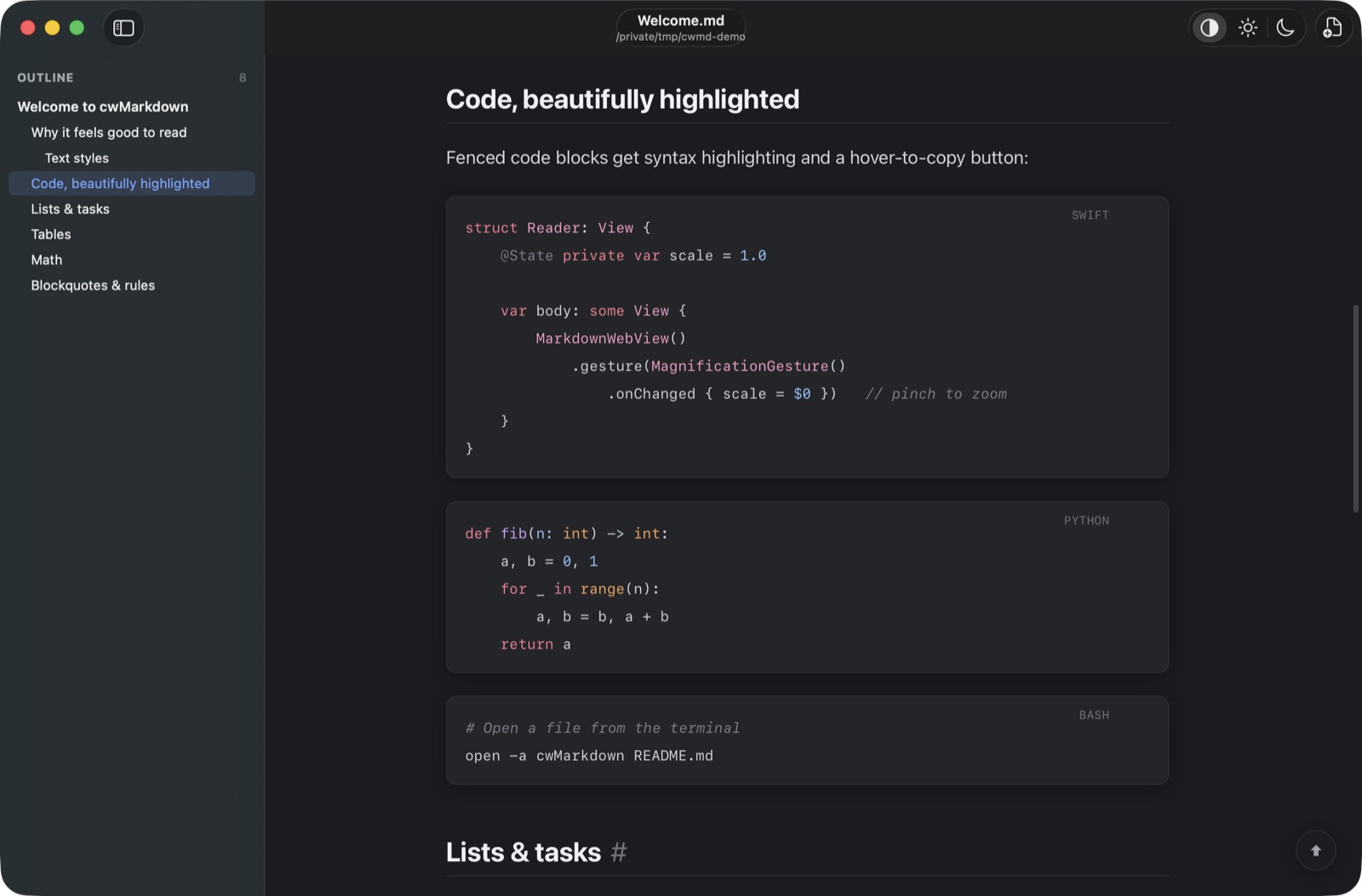Click the Welcome.md title in the title bar

(680, 20)
